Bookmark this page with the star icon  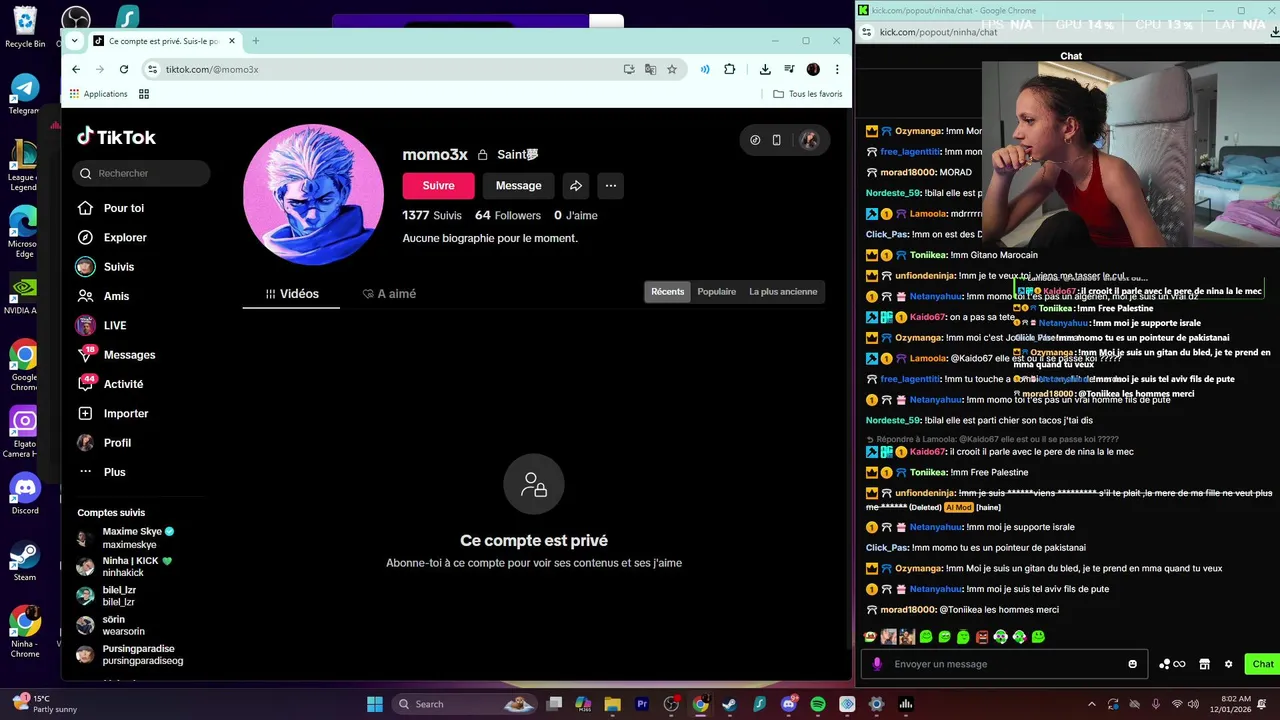click(672, 69)
